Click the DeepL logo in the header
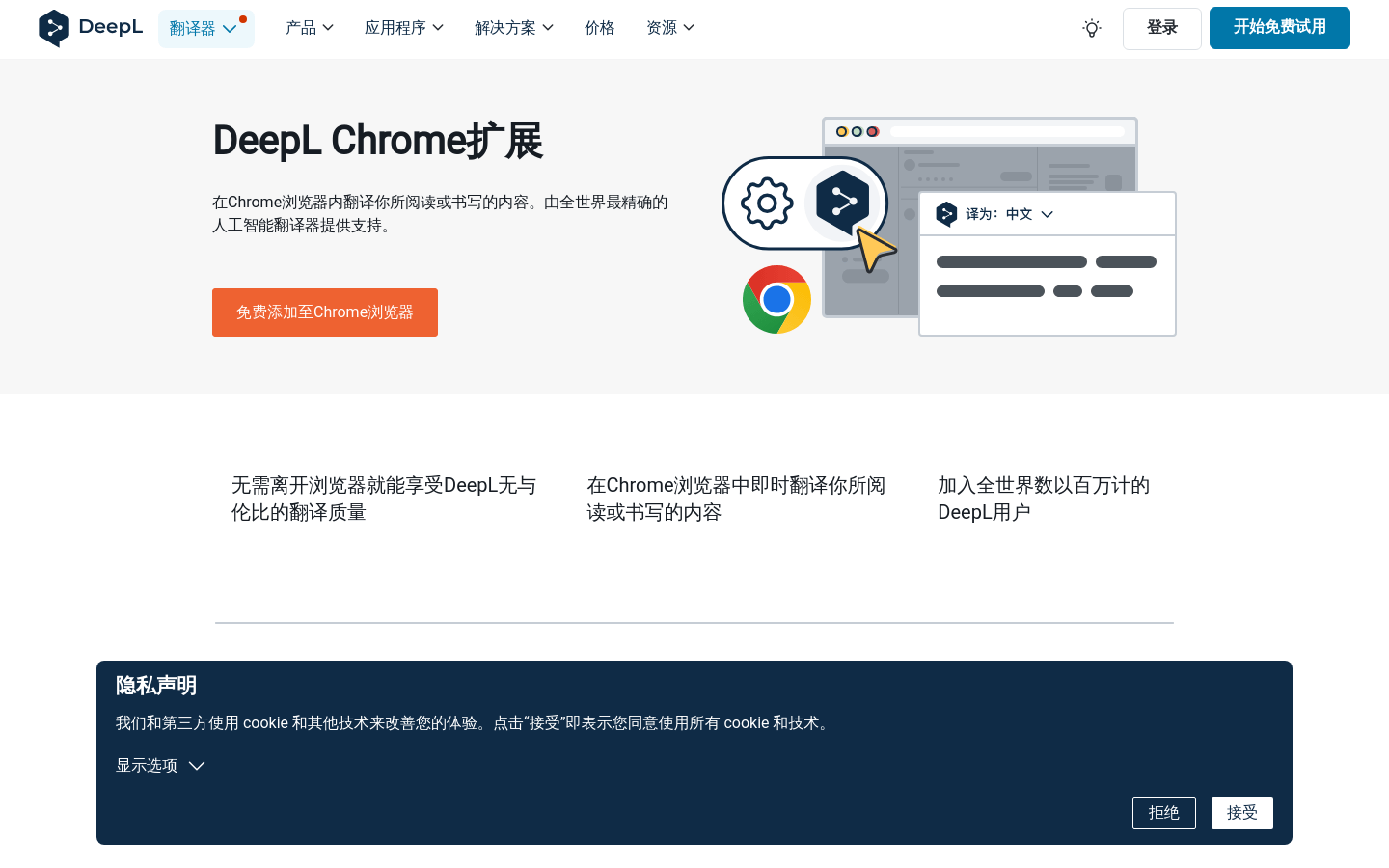Viewport: 1389px width, 868px height. [91, 28]
